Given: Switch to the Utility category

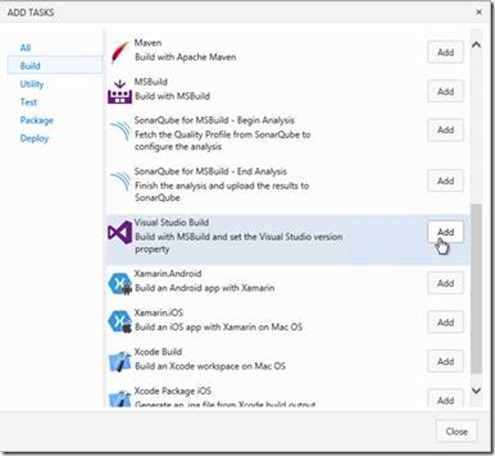Looking at the screenshot, I should click(x=32, y=84).
